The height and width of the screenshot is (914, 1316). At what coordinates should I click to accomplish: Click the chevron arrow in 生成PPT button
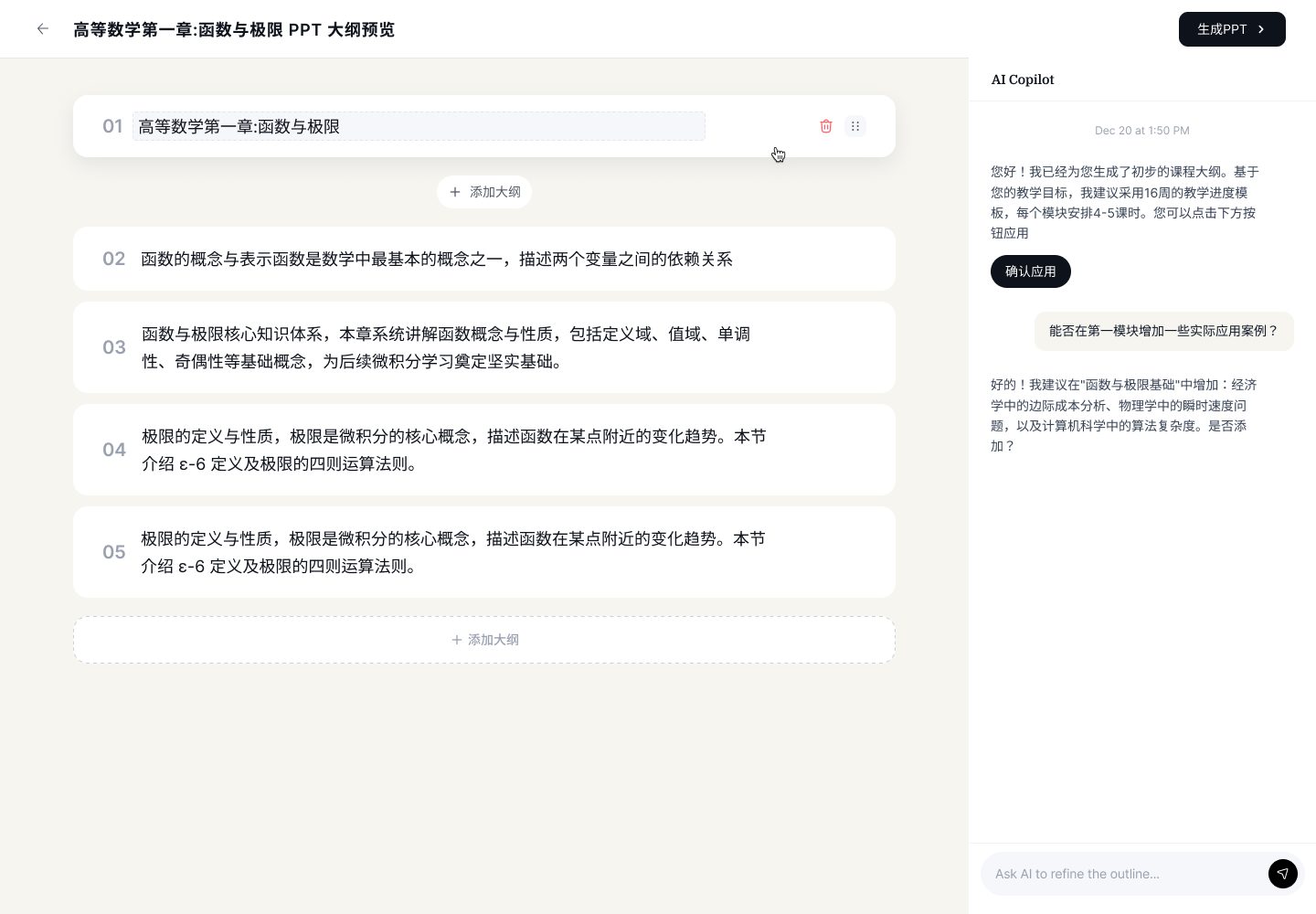coord(1261,29)
